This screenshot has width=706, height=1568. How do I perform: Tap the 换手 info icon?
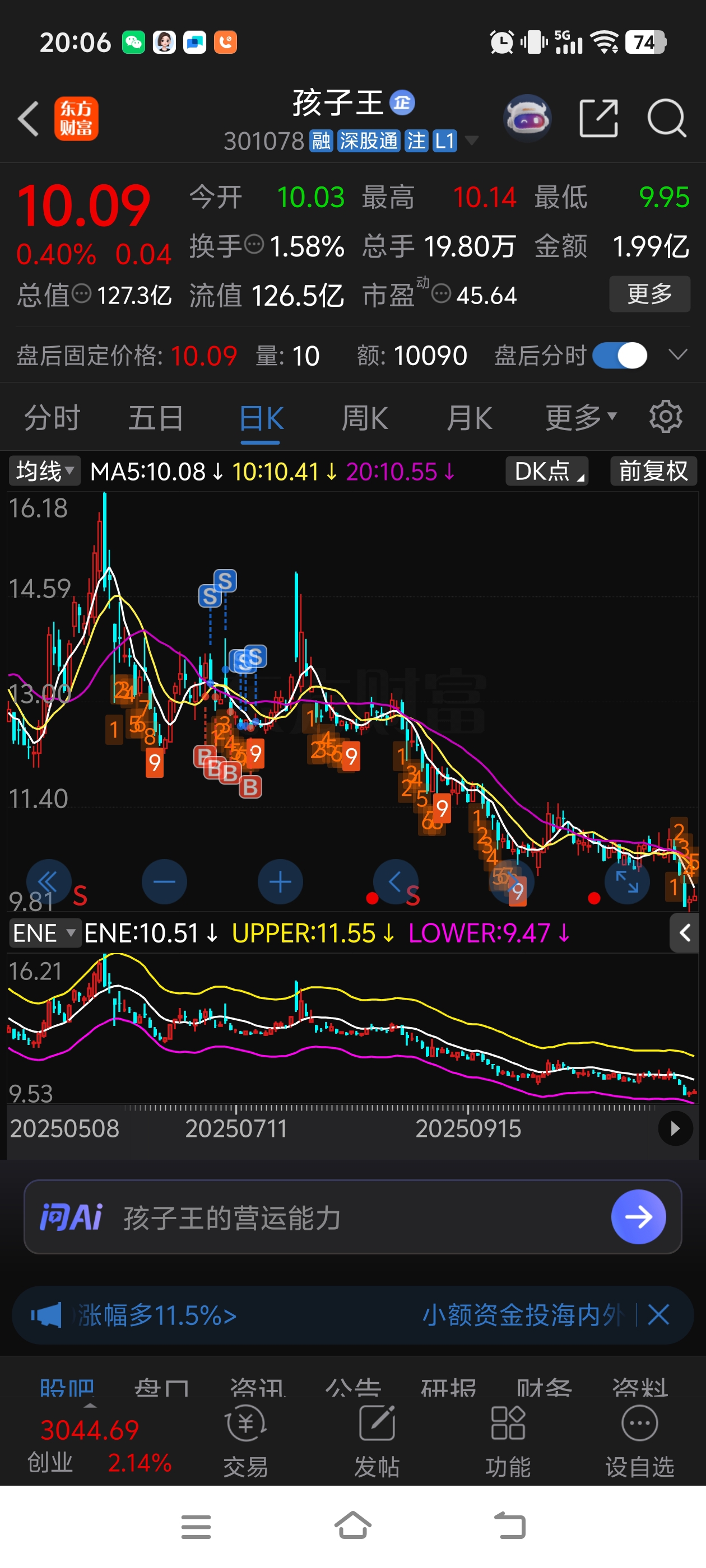click(x=254, y=245)
